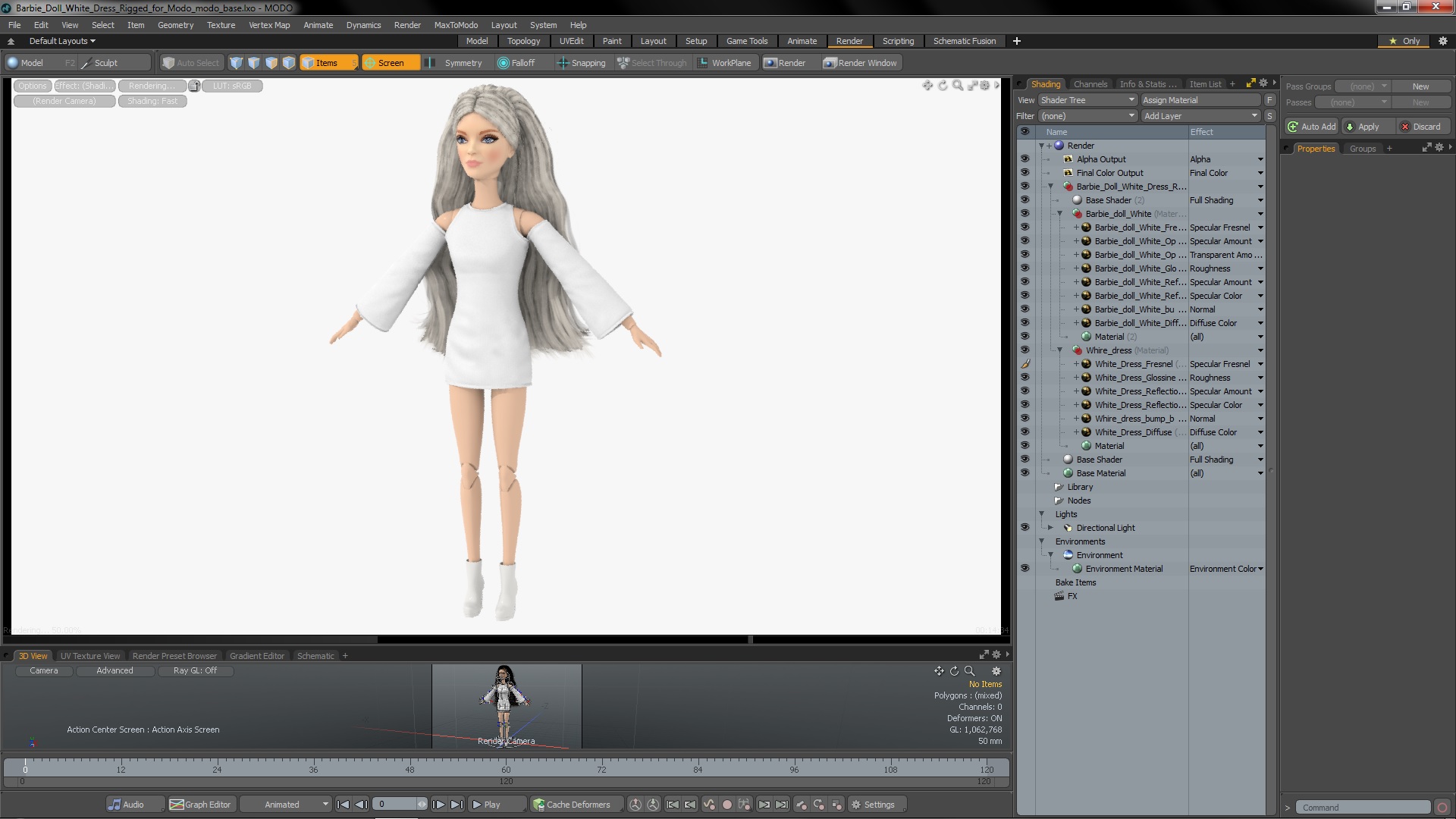The image size is (1456, 819).
Task: Toggle visibility of Base Material
Action: click(1025, 473)
